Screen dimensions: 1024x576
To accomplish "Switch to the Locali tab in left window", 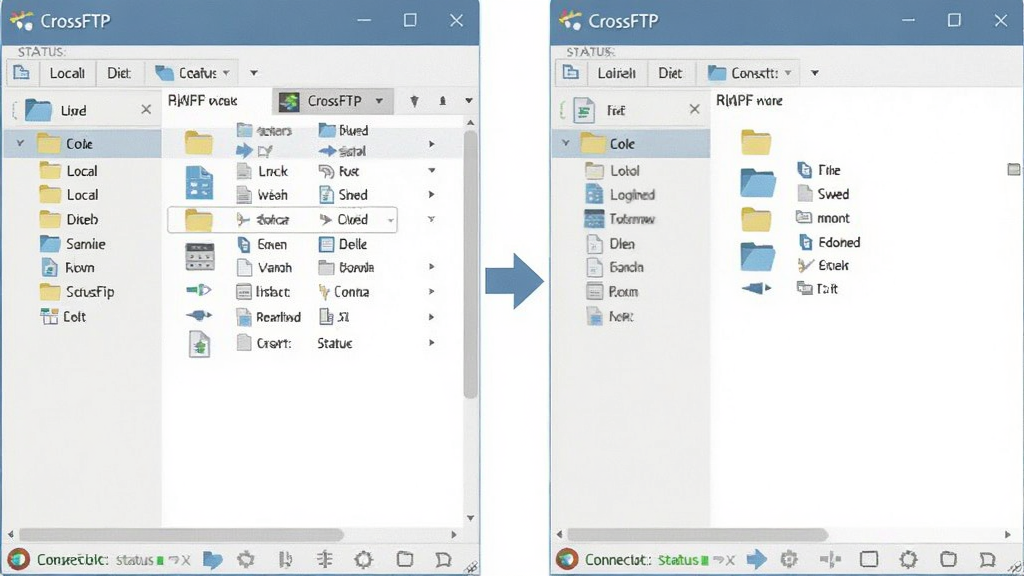I will (x=67, y=72).
